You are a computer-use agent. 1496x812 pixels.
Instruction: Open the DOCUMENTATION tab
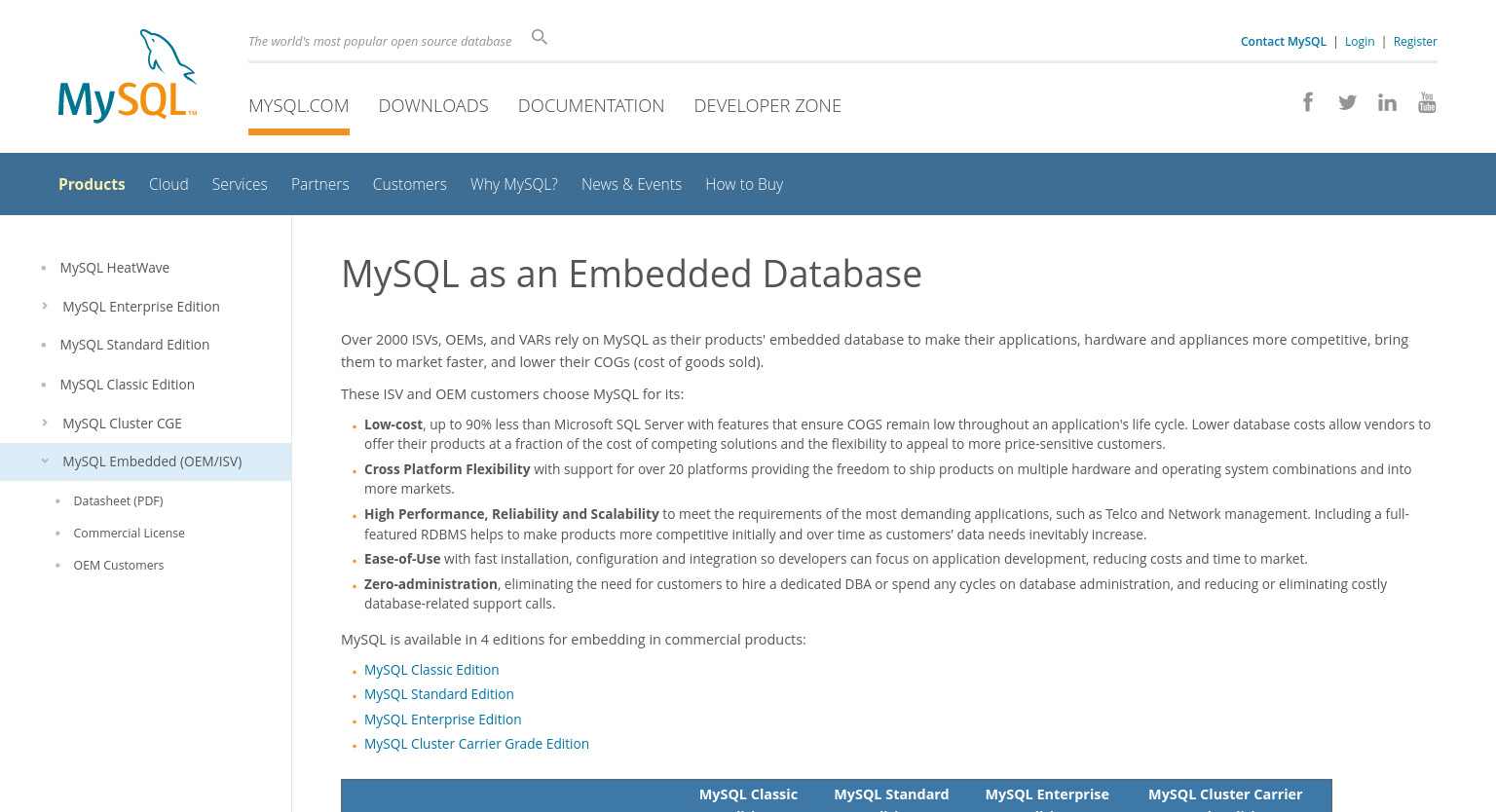click(x=591, y=105)
